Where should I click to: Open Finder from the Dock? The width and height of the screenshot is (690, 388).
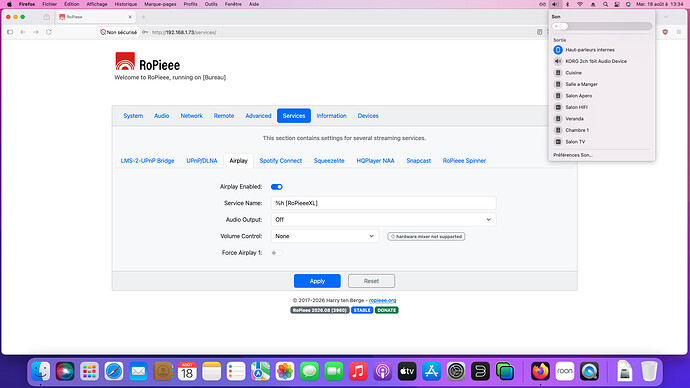(40, 371)
